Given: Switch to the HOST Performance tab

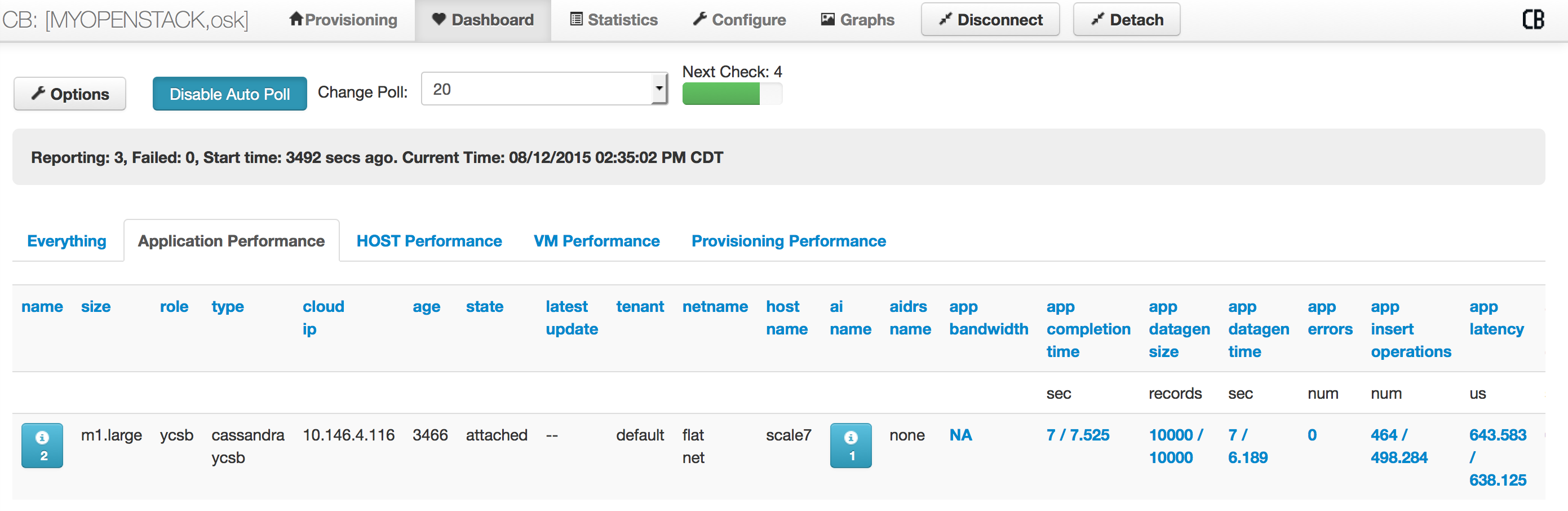Looking at the screenshot, I should click(x=429, y=241).
